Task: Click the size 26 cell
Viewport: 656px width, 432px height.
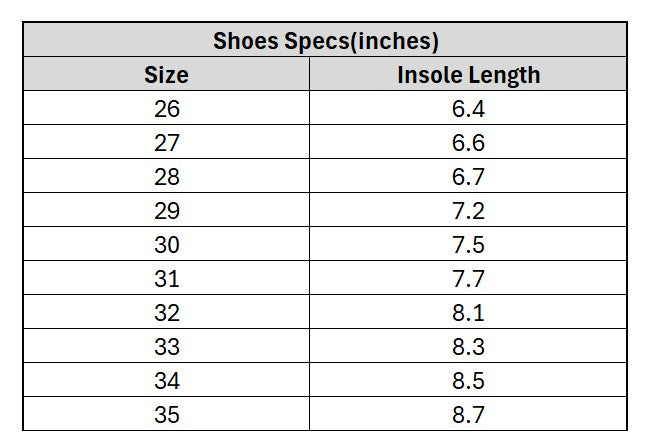Action: coord(166,108)
